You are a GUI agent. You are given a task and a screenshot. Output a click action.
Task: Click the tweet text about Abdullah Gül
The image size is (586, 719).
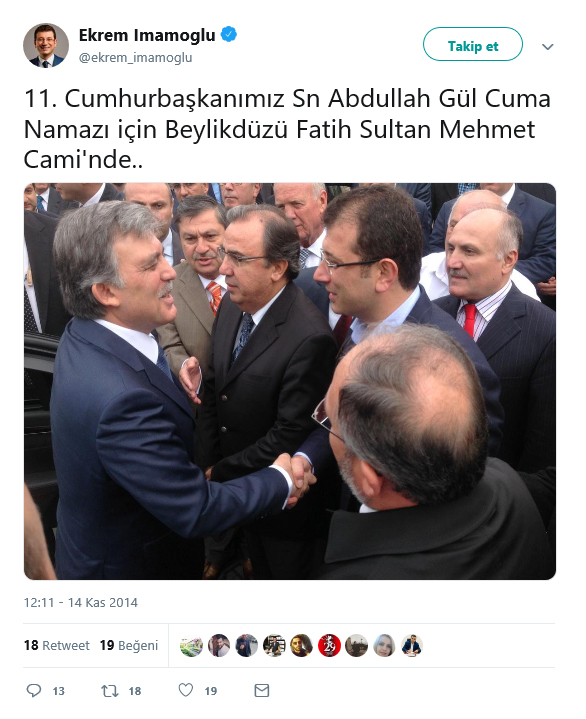click(287, 129)
